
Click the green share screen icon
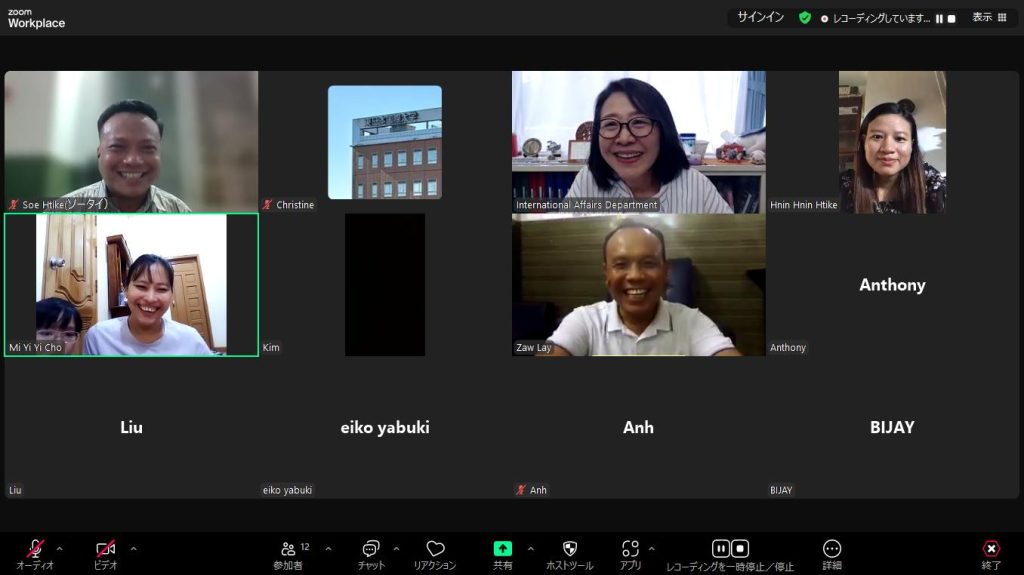(x=502, y=549)
